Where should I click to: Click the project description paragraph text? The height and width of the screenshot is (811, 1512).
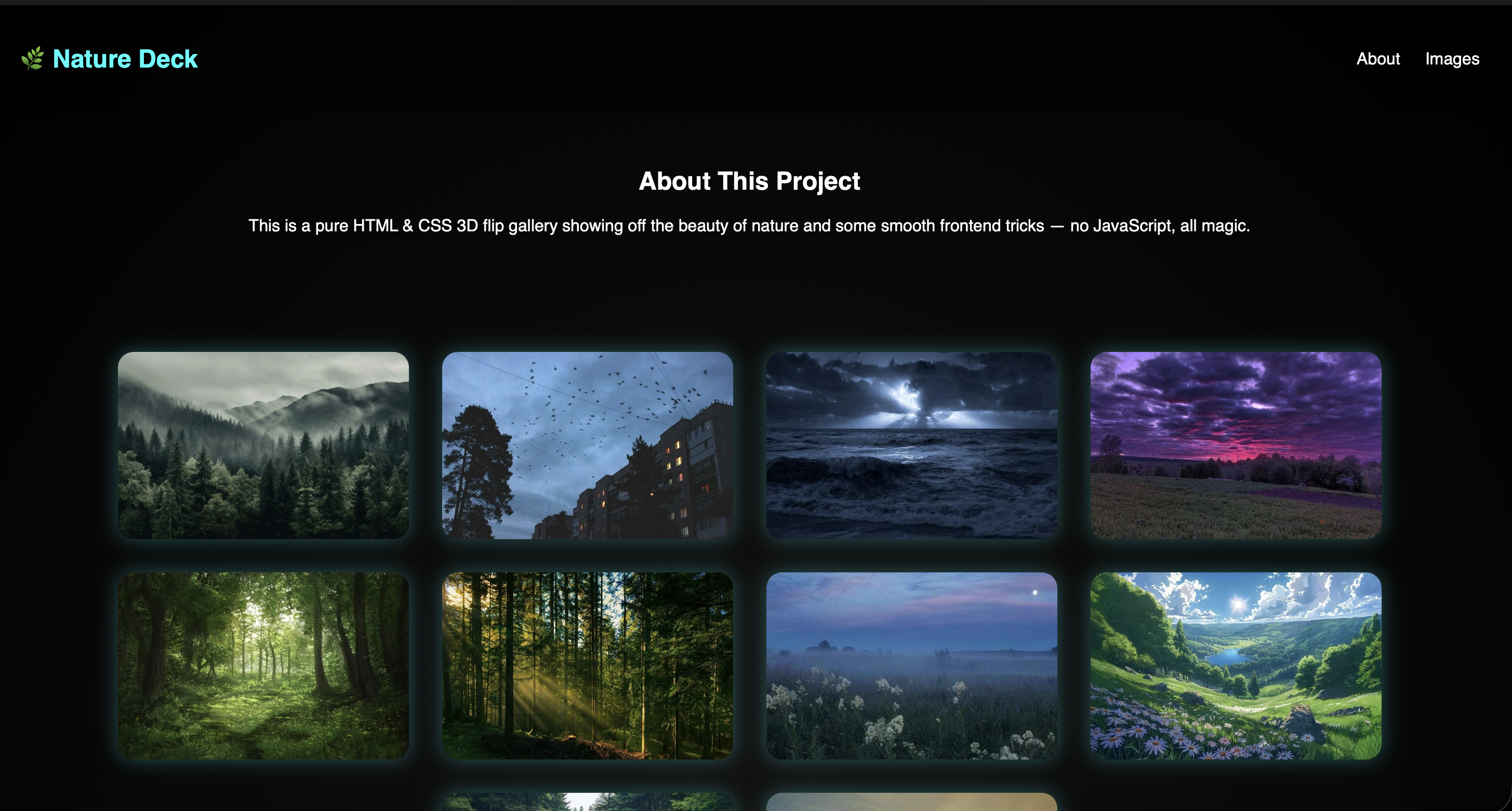click(x=749, y=226)
